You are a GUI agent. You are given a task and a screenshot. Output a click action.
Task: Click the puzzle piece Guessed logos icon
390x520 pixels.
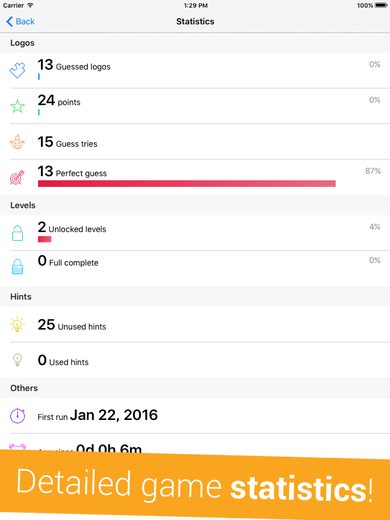[17, 70]
